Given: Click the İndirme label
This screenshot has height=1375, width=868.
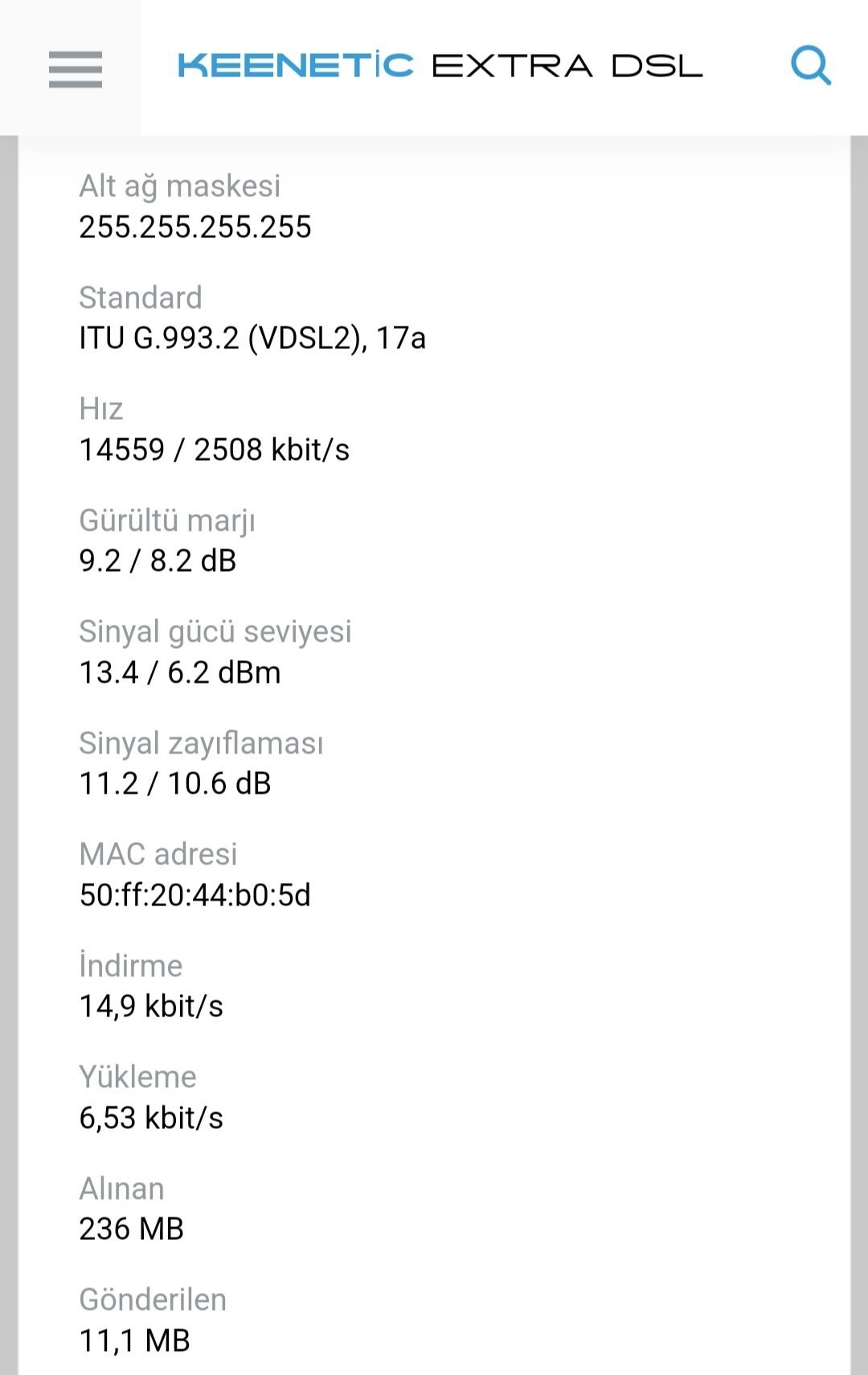Looking at the screenshot, I should (131, 966).
